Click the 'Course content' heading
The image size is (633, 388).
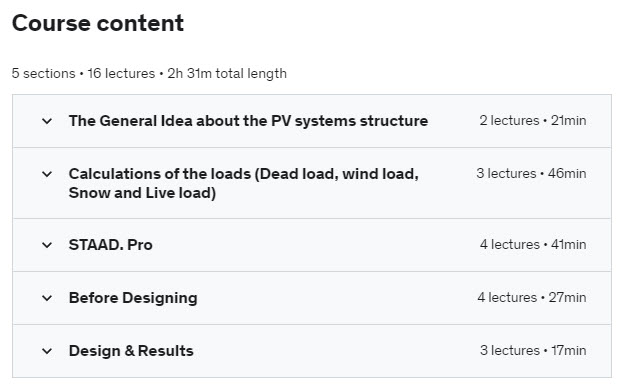point(98,23)
